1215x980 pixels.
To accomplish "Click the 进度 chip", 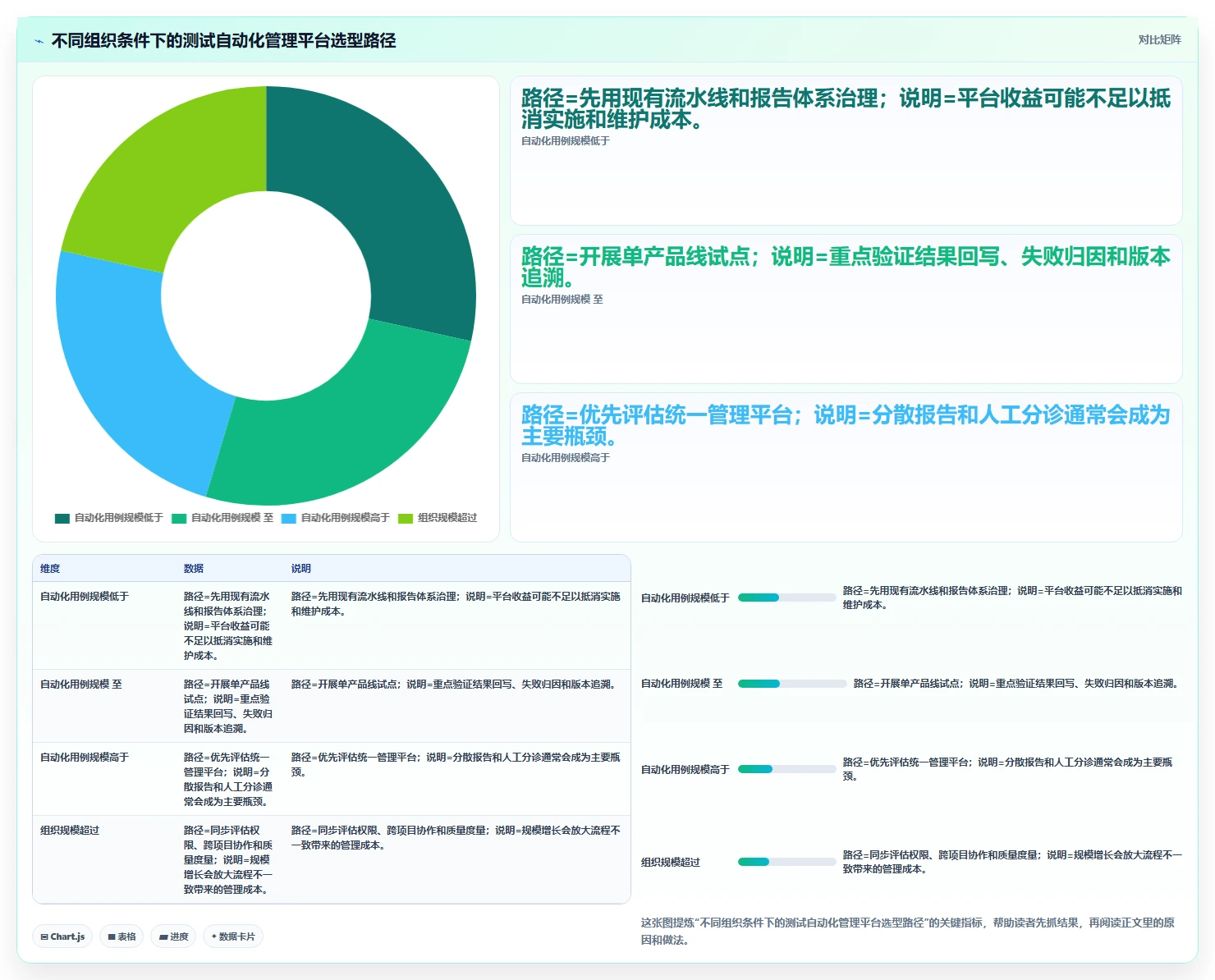I will point(173,936).
